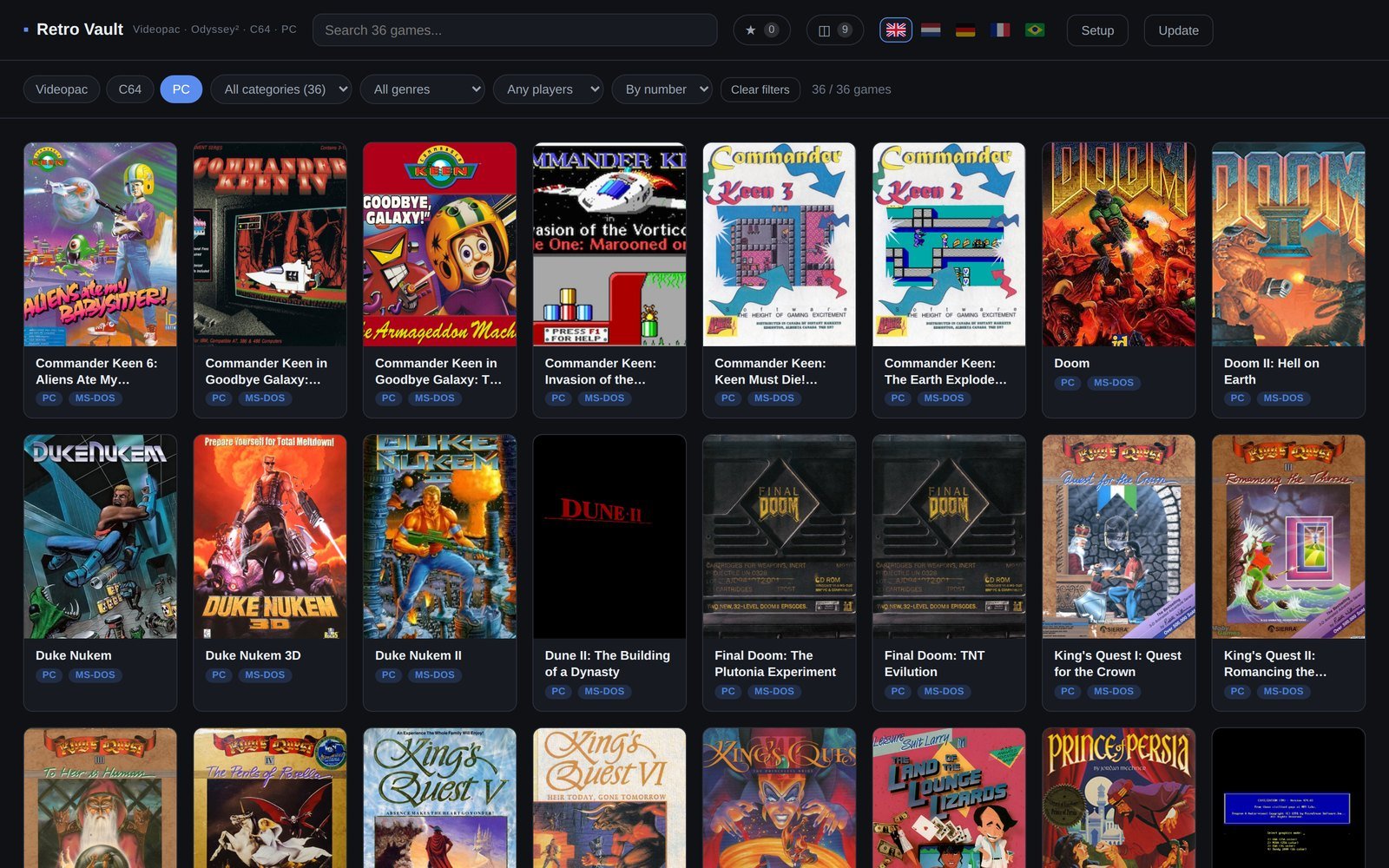Screen dimensions: 1389x868
Task: Open the favorites star counter
Action: [x=761, y=30]
